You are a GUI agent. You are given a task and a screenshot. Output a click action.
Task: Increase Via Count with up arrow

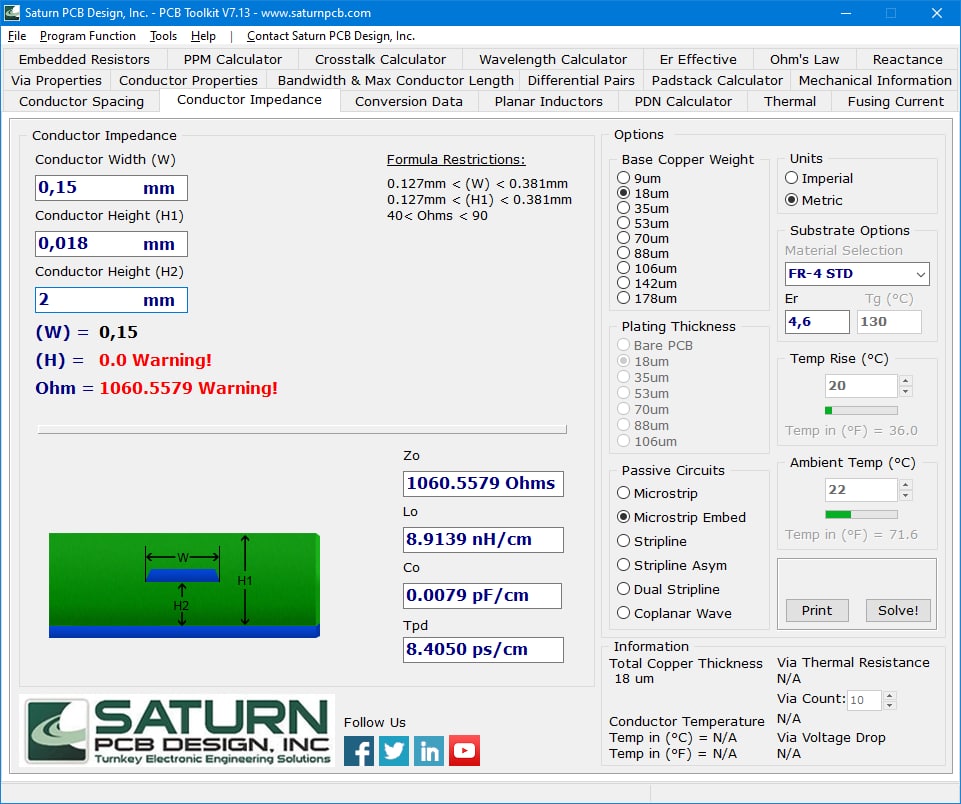point(890,695)
